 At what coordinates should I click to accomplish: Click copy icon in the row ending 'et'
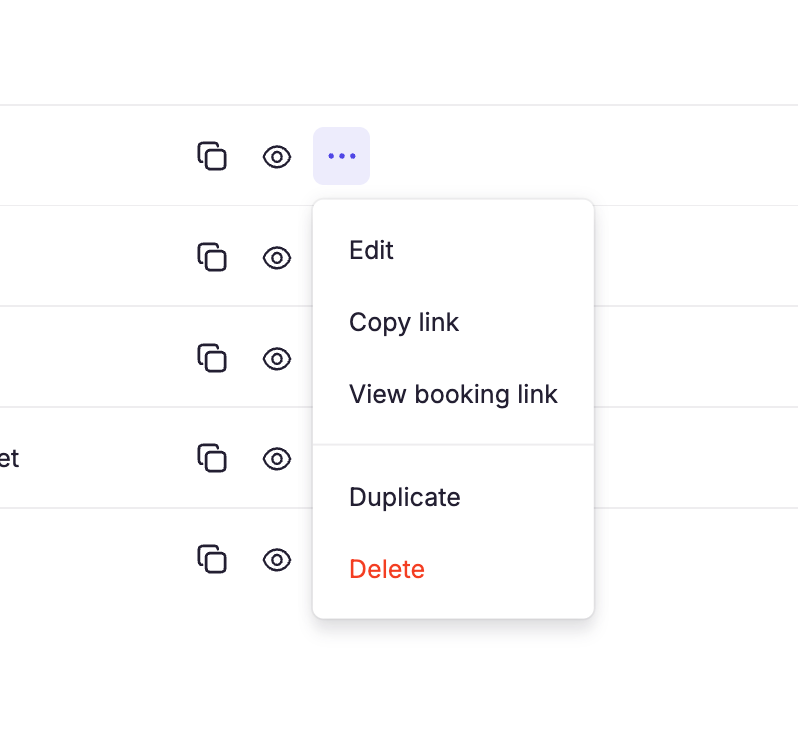(212, 458)
